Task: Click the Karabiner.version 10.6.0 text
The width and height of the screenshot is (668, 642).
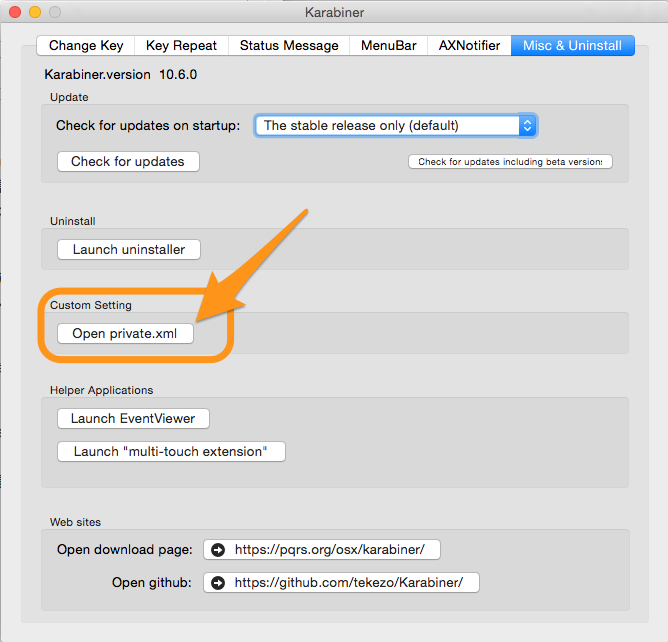Action: [x=121, y=75]
